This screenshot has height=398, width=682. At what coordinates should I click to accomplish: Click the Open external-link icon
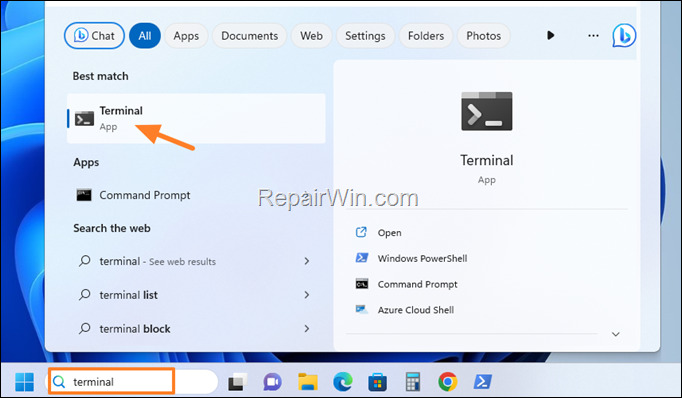[361, 232]
